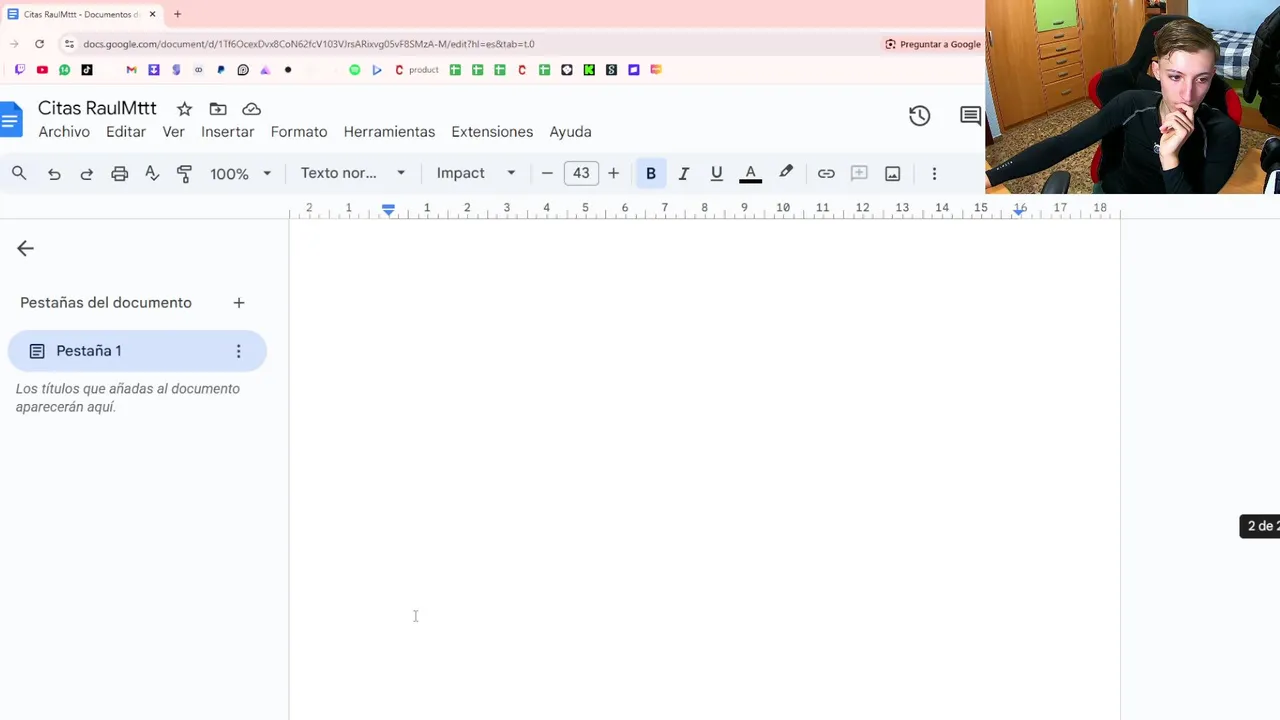Select the paint format roller icon

click(x=185, y=174)
